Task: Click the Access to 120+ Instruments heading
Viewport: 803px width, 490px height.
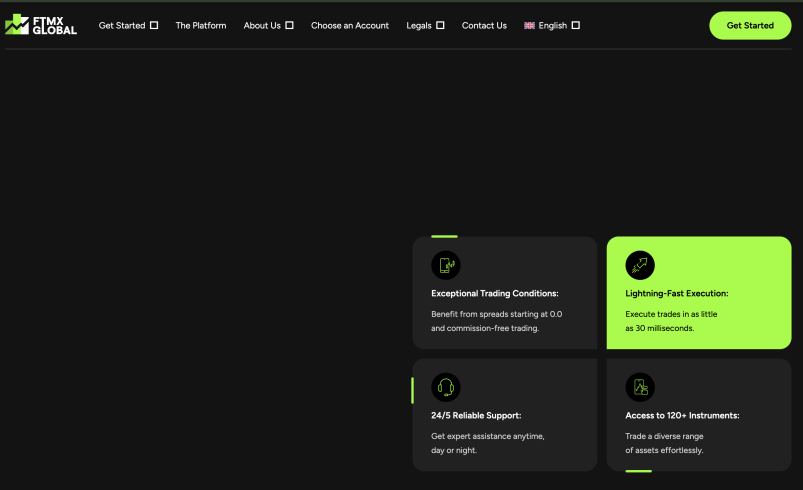Action: (x=682, y=415)
